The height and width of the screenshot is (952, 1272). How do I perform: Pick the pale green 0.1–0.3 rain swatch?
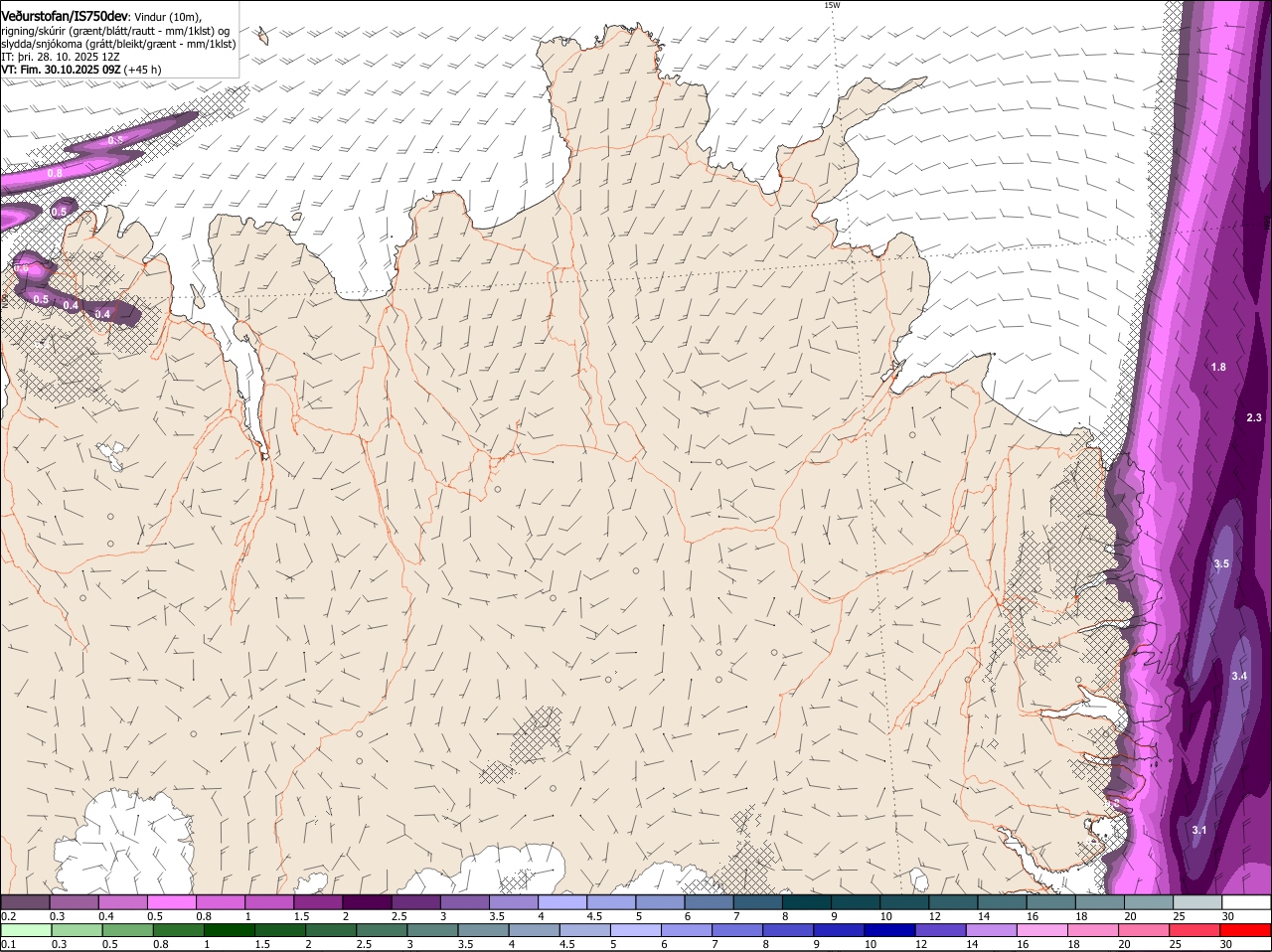click(25, 930)
